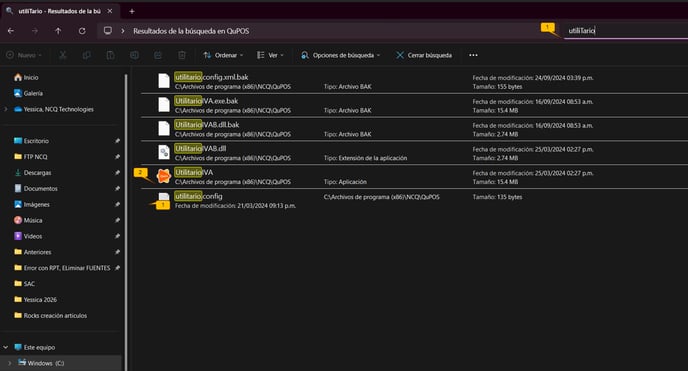Screen dimensions: 688x371
Task: Open Videos in the sidebar
Action: (28, 236)
